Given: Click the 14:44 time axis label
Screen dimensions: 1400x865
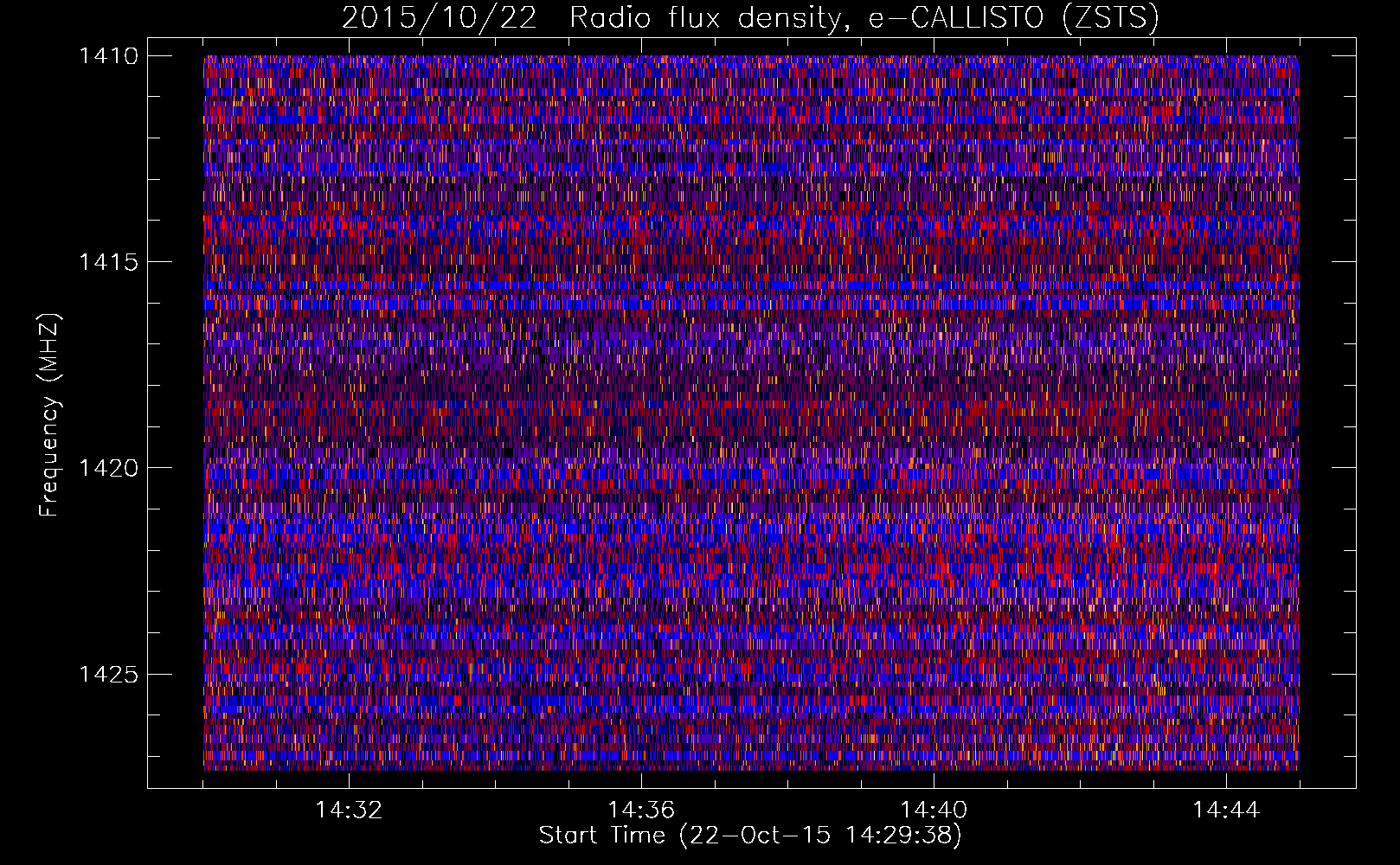Looking at the screenshot, I should click(x=1226, y=811).
